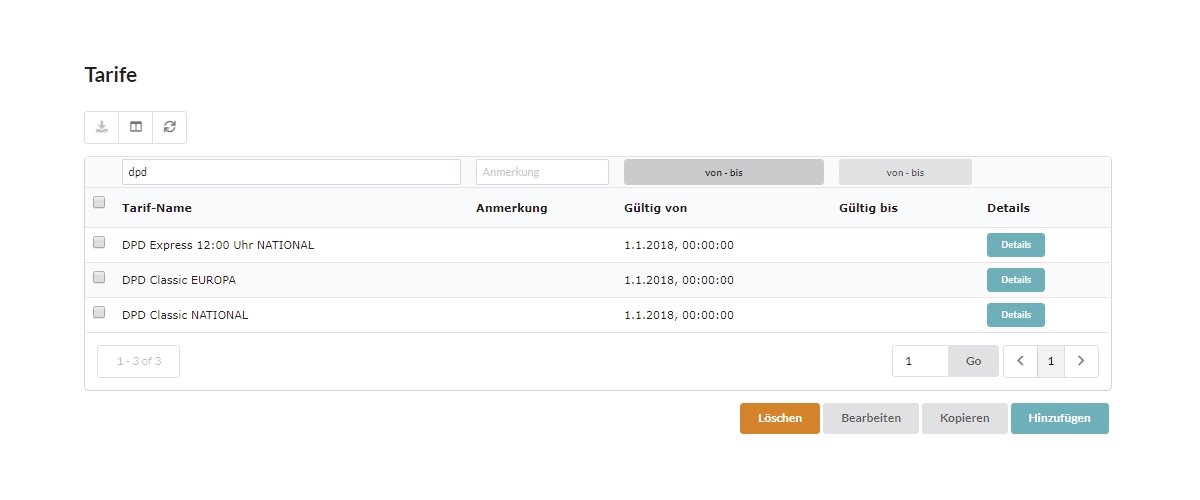Screen dimensions: 1200x500
Task: Click the refresh table icon
Action: click(x=170, y=127)
